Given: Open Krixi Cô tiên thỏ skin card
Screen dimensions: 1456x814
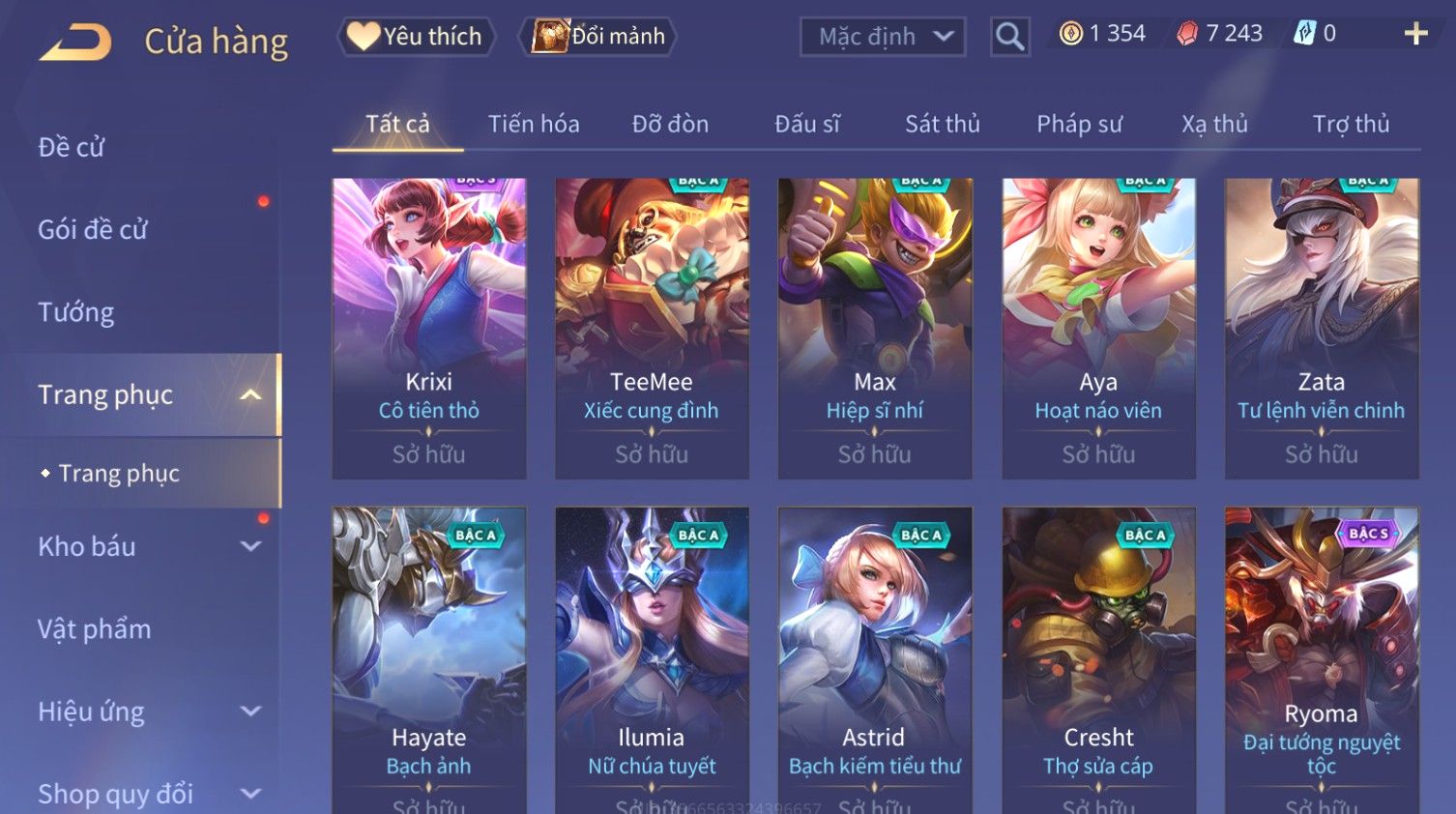Looking at the screenshot, I should coord(429,328).
